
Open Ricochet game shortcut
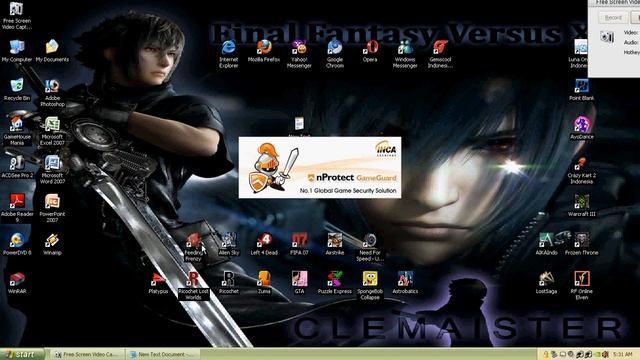[x=229, y=283]
